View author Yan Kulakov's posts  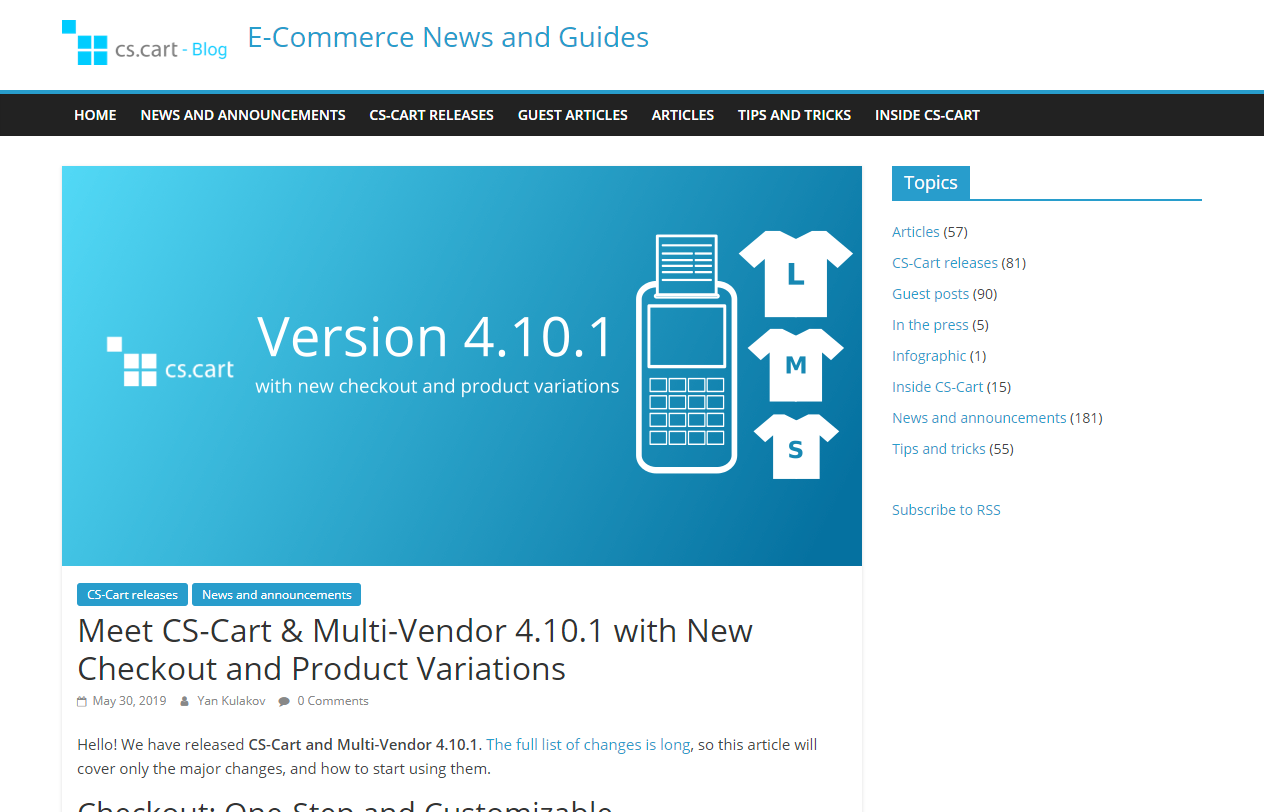pos(231,701)
